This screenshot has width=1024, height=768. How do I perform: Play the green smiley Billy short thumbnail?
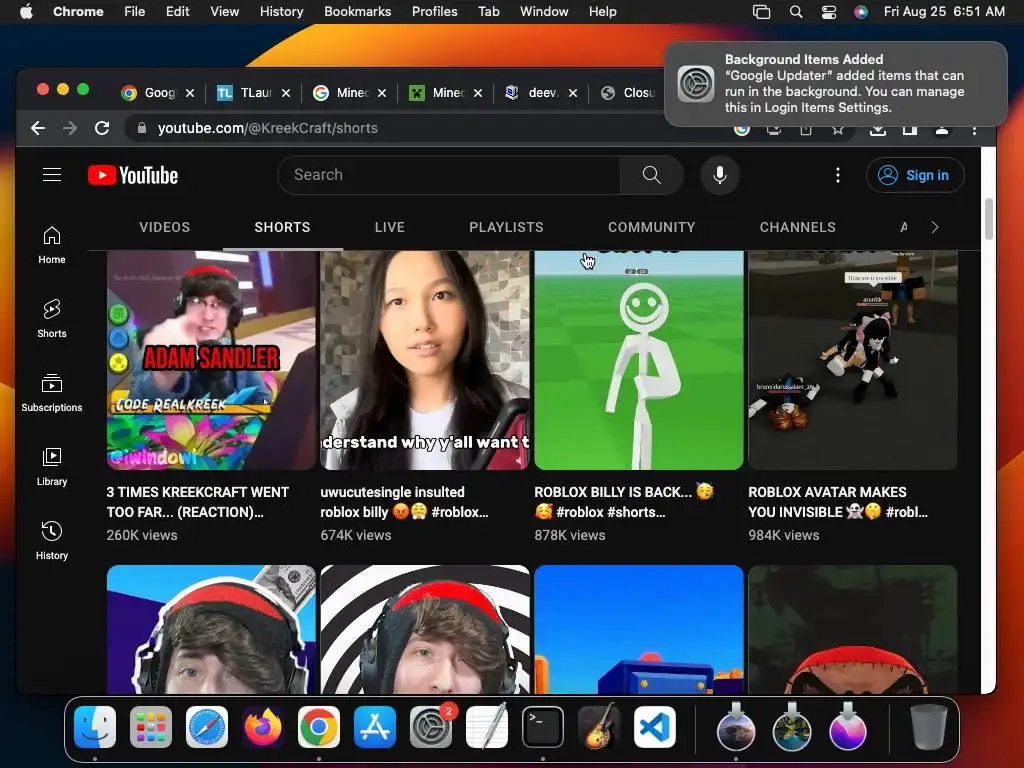[x=639, y=360]
